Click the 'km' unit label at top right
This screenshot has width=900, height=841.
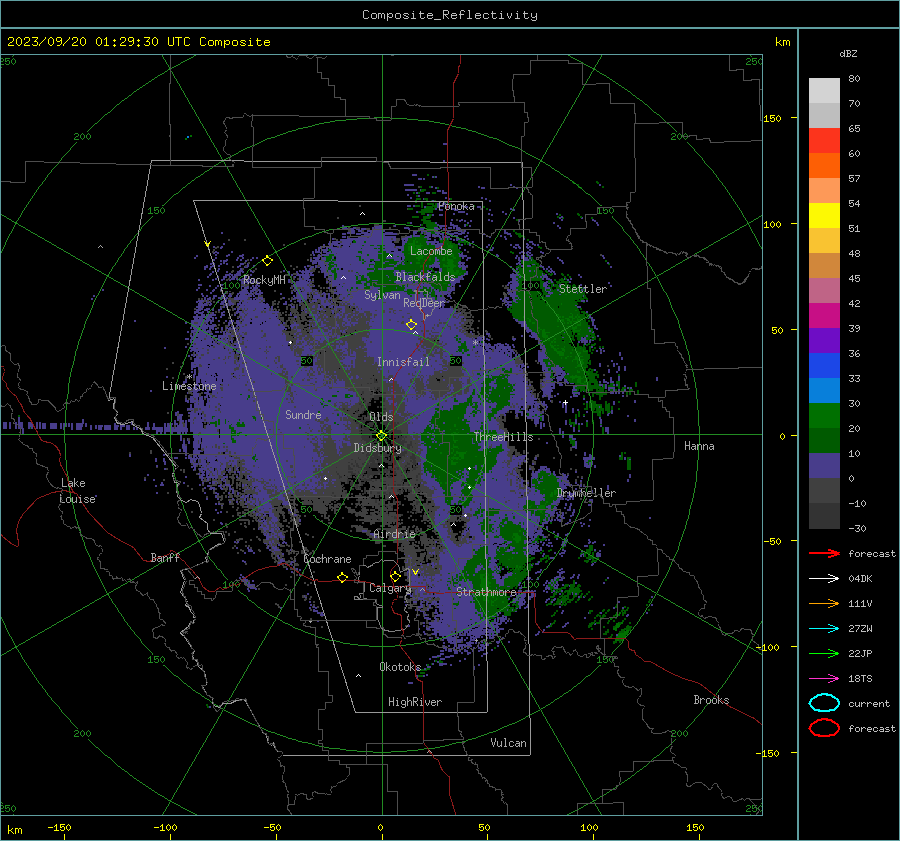click(782, 42)
